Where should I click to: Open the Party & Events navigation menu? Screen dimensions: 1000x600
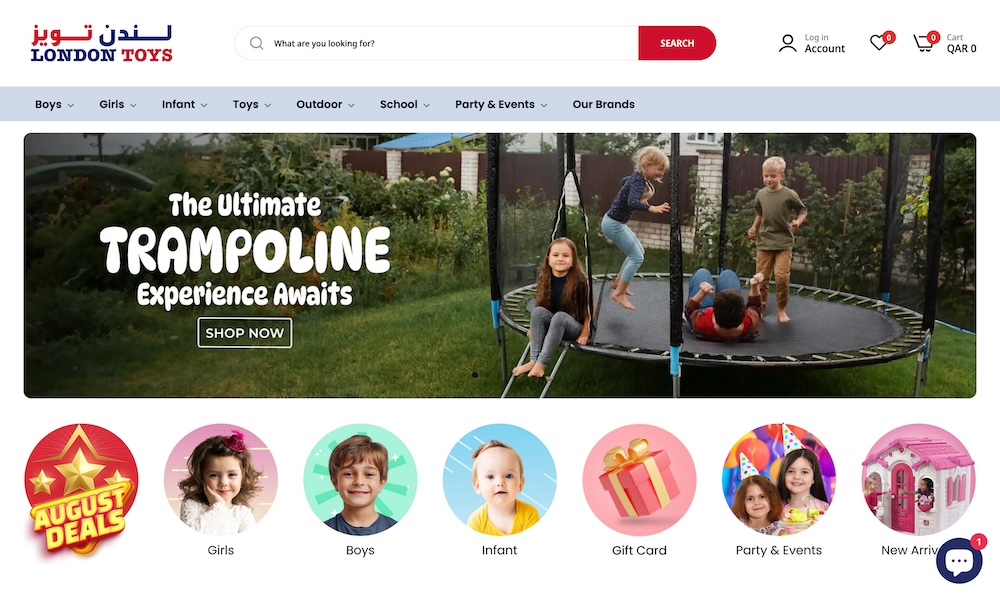(501, 105)
